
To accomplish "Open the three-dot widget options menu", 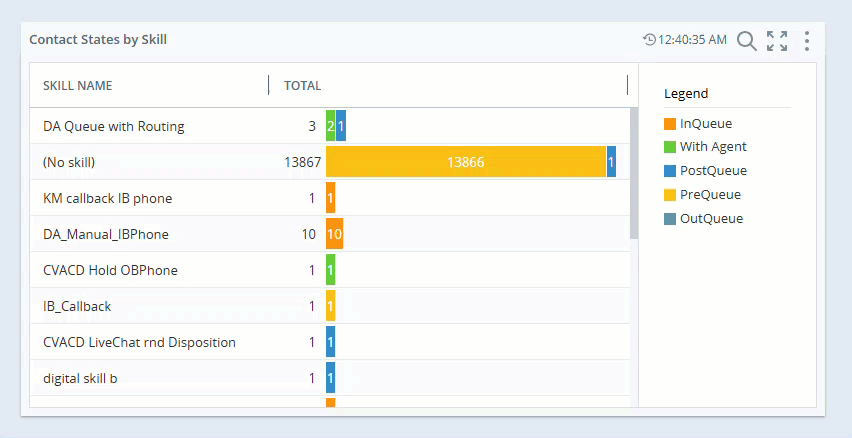I will pyautogui.click(x=807, y=40).
